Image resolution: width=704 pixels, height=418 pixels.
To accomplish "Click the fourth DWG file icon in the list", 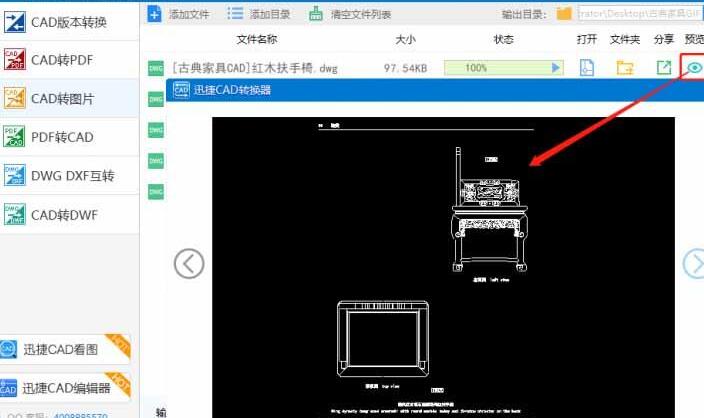I will pos(156,161).
